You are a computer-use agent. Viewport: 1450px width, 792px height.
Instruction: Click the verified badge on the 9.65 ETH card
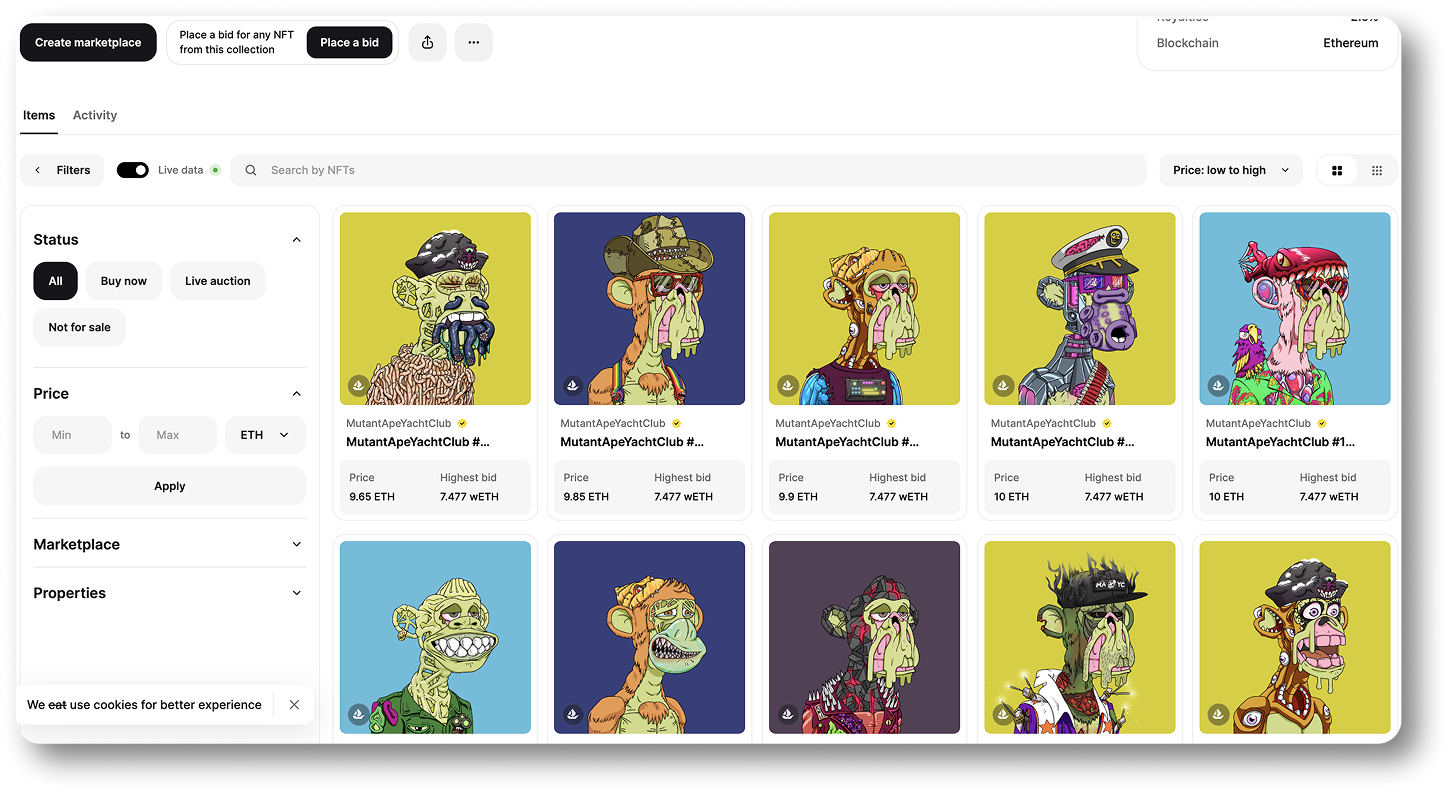pyautogui.click(x=462, y=423)
